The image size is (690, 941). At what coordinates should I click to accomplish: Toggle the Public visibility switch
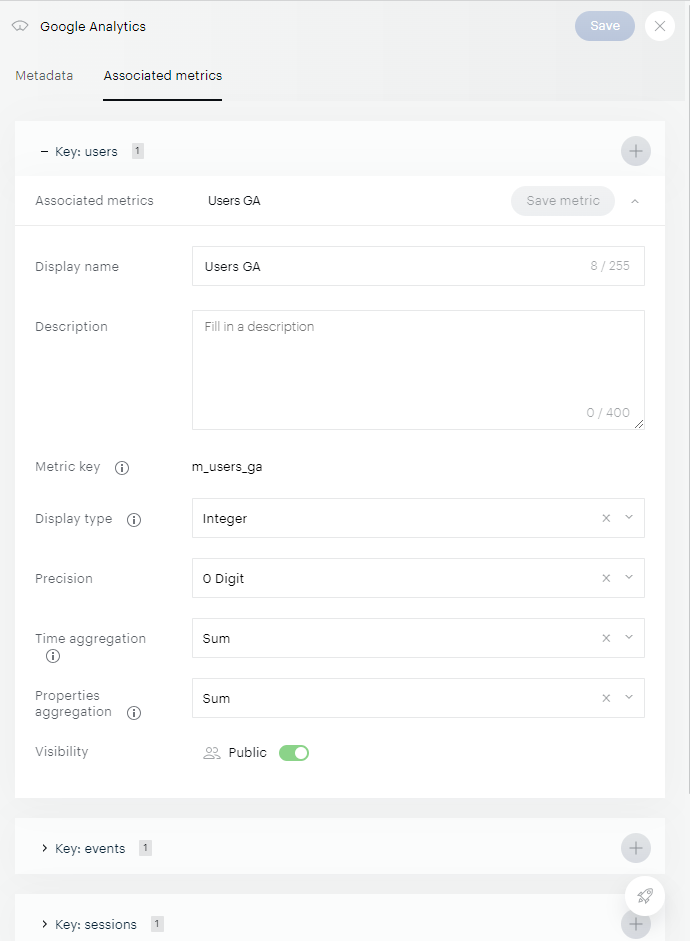coord(293,753)
